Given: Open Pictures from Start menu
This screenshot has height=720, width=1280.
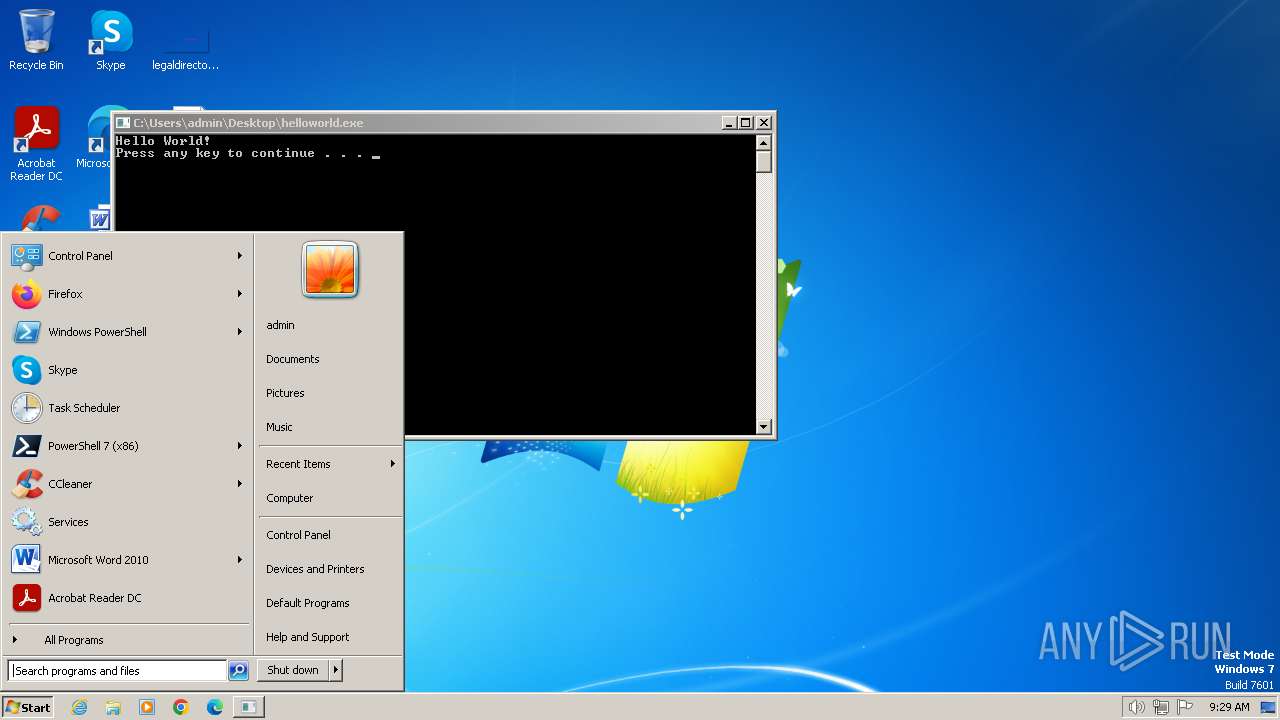Looking at the screenshot, I should (330, 393).
